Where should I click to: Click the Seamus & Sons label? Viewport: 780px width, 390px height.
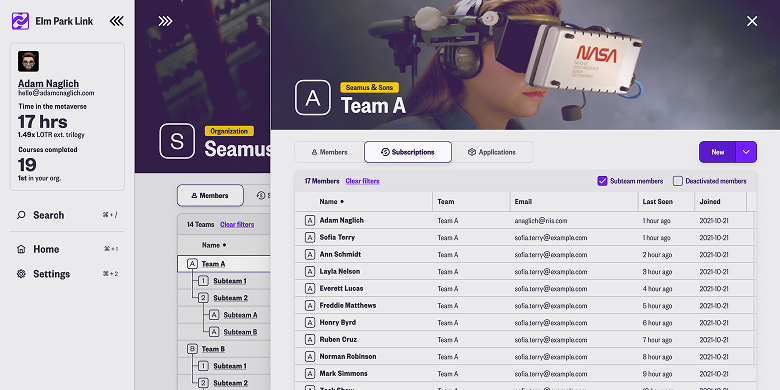coord(370,88)
